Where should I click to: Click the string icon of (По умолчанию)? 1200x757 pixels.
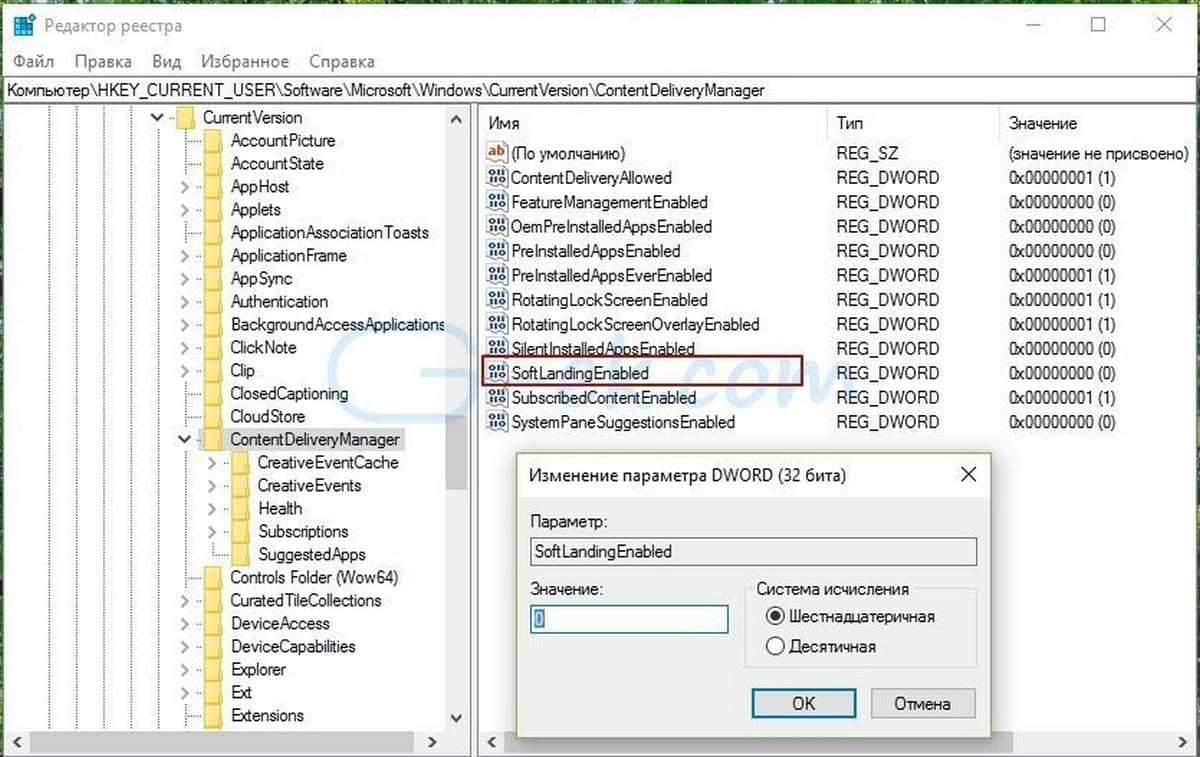tap(497, 153)
